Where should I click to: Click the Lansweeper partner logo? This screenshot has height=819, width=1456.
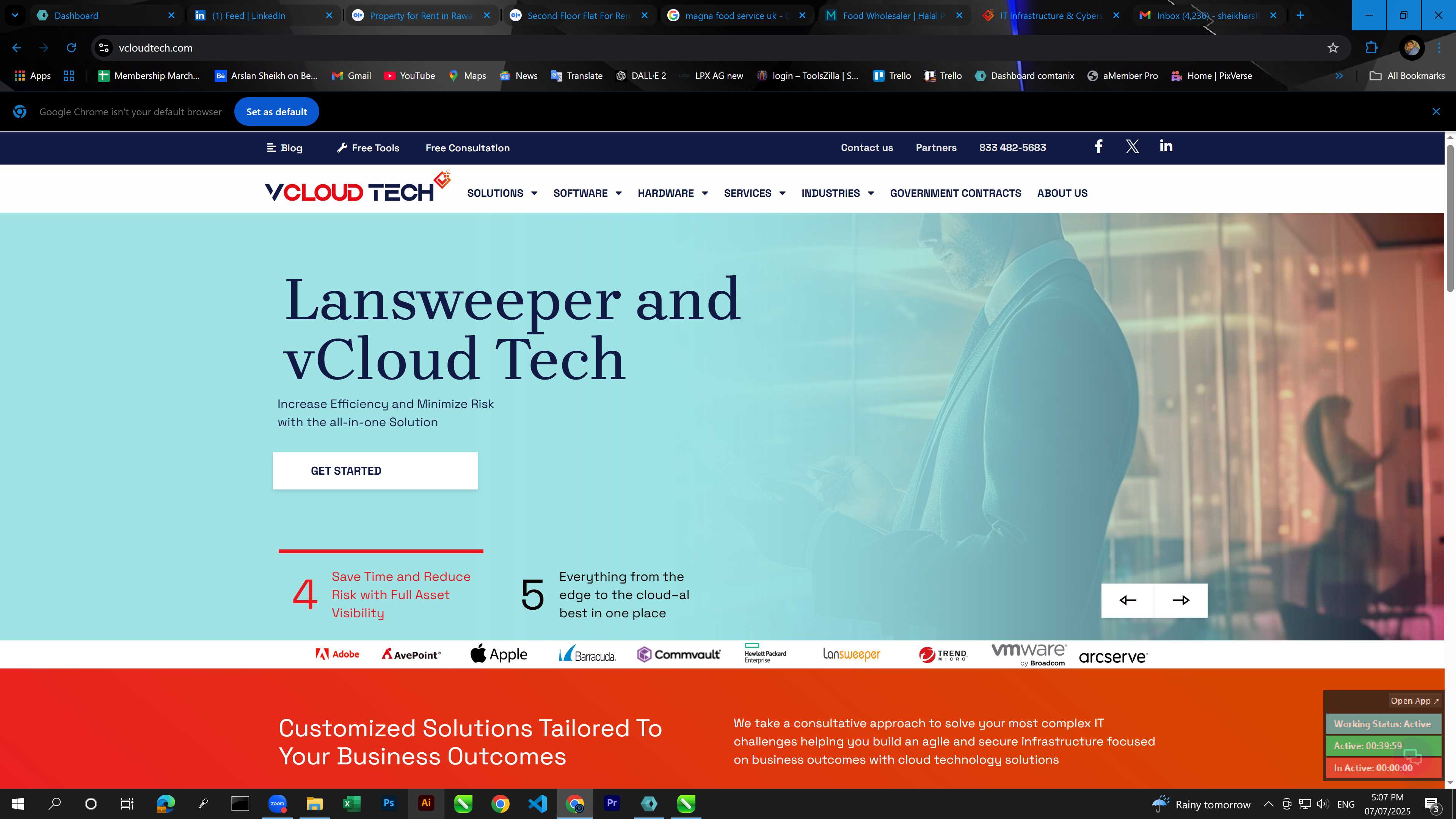click(x=851, y=654)
